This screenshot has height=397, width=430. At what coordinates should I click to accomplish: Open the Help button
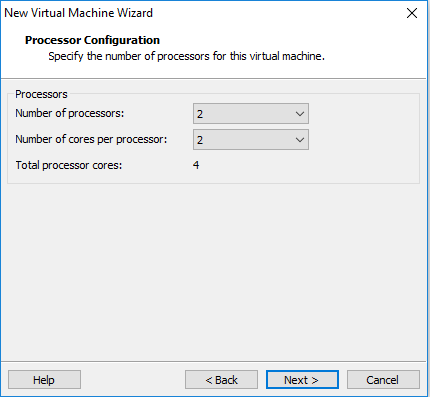(x=44, y=380)
